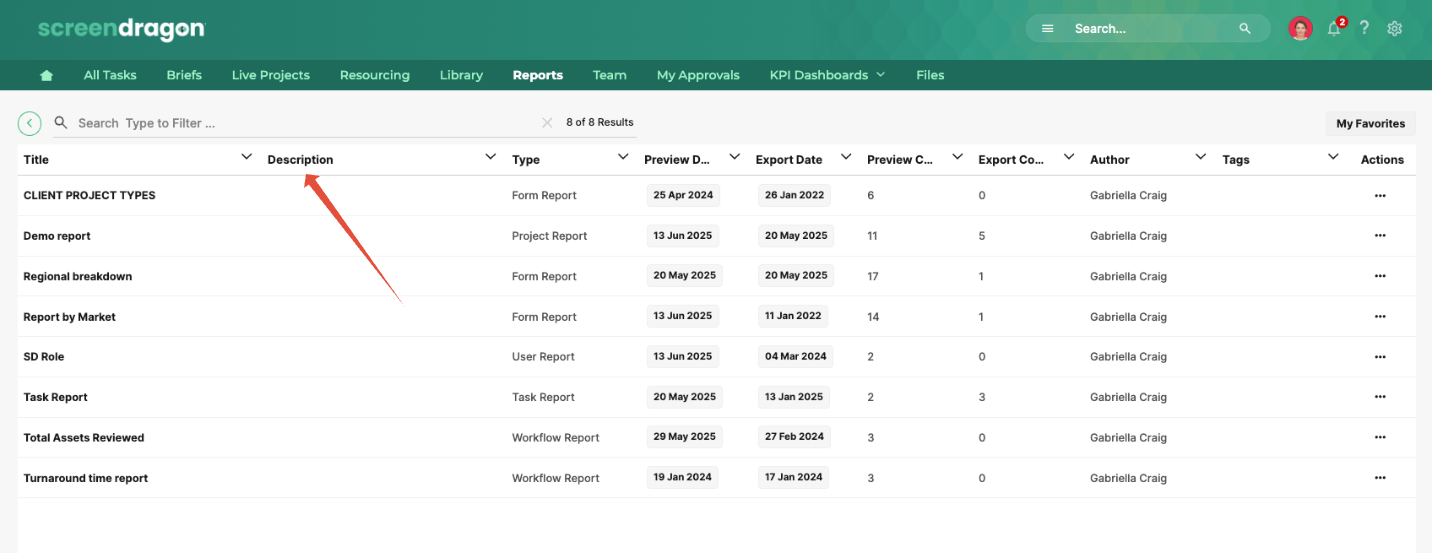Click the circular back arrow button

30,123
